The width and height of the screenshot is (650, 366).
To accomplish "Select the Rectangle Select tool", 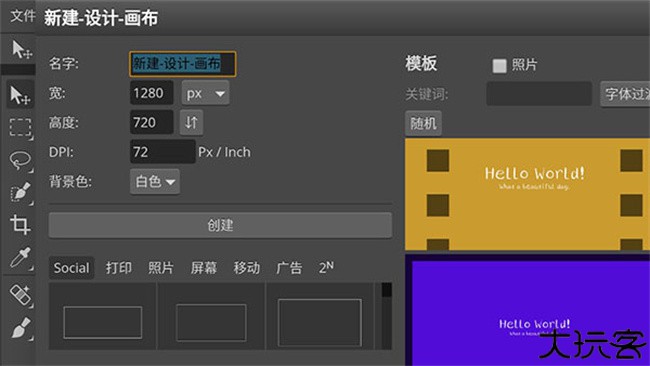I will coord(20,128).
